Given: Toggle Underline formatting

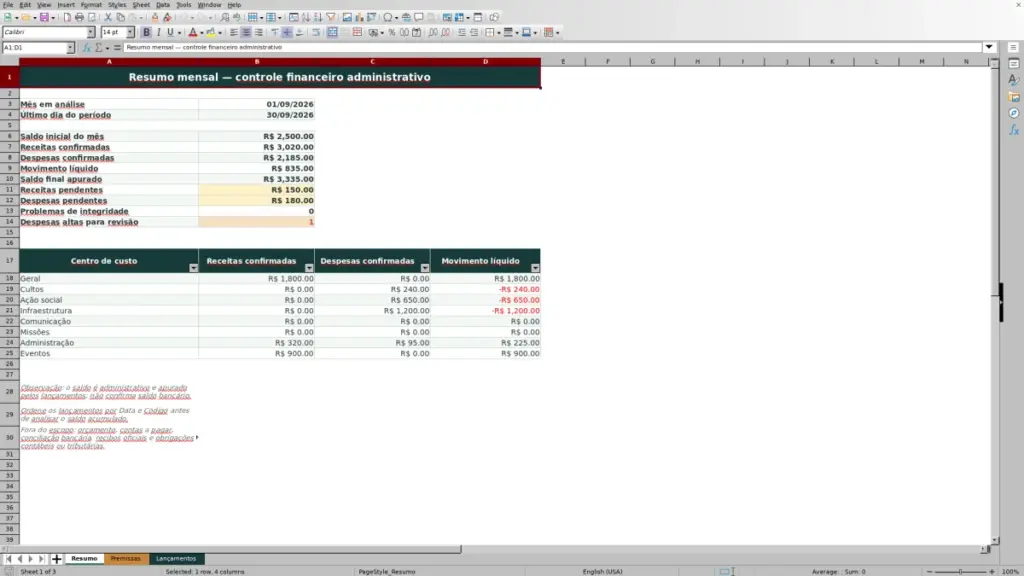Looking at the screenshot, I should (170, 33).
